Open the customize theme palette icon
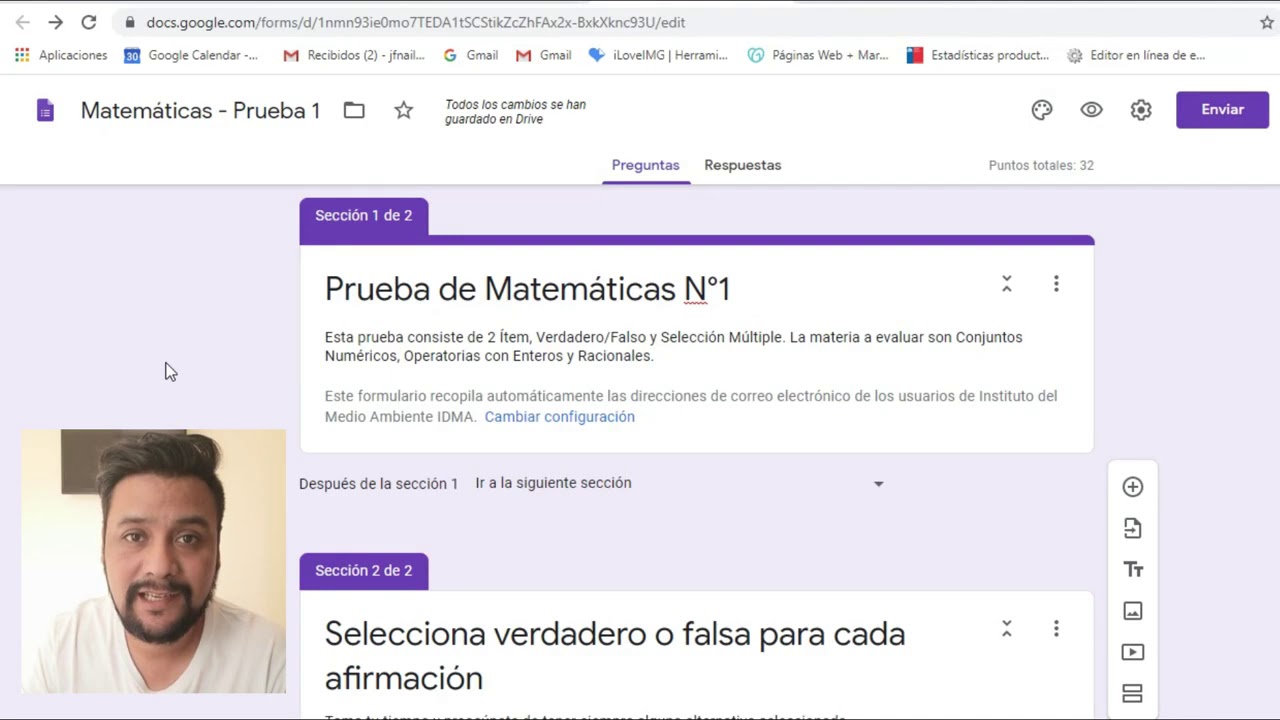The image size is (1280, 720). (1042, 110)
